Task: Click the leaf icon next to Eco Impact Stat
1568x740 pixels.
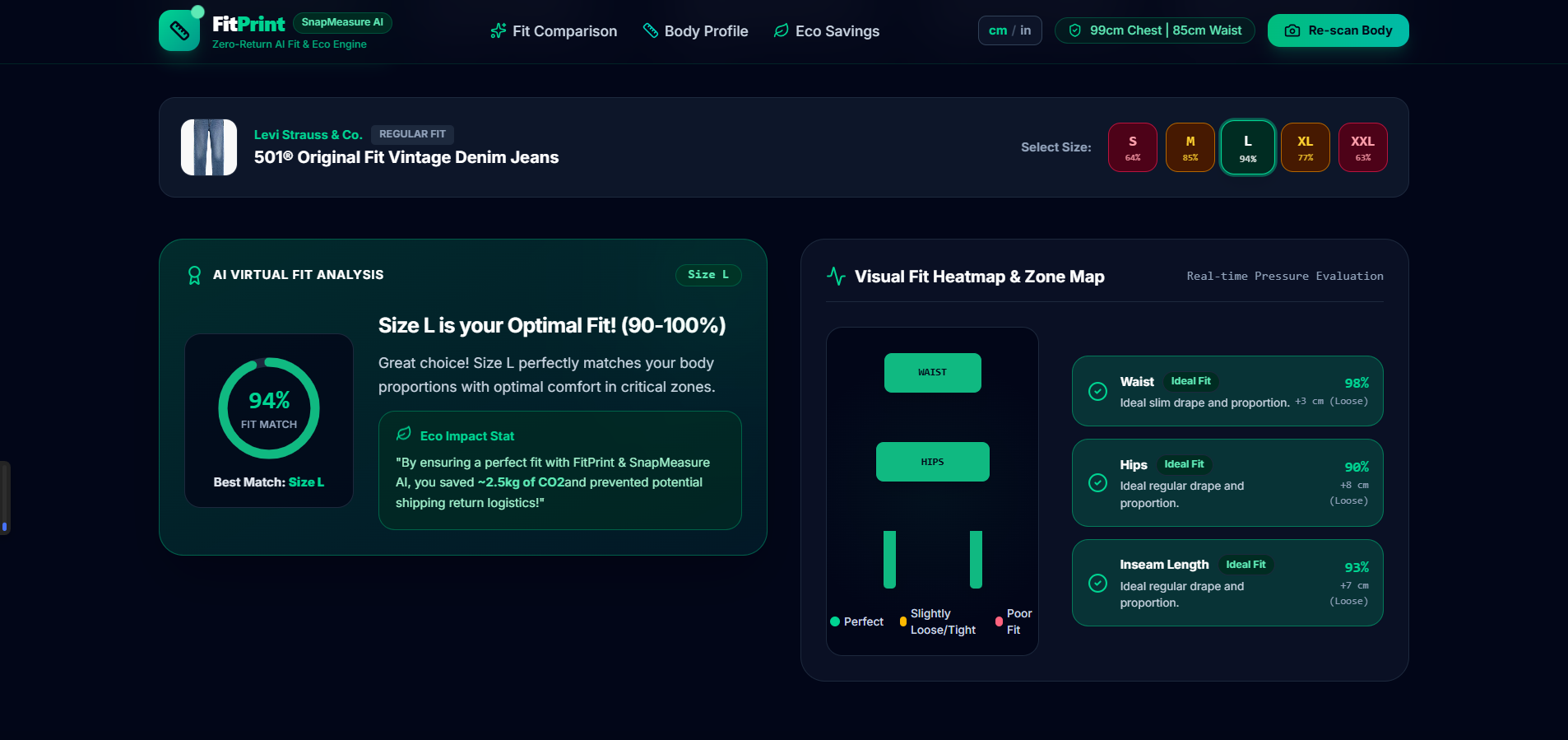Action: [x=404, y=434]
